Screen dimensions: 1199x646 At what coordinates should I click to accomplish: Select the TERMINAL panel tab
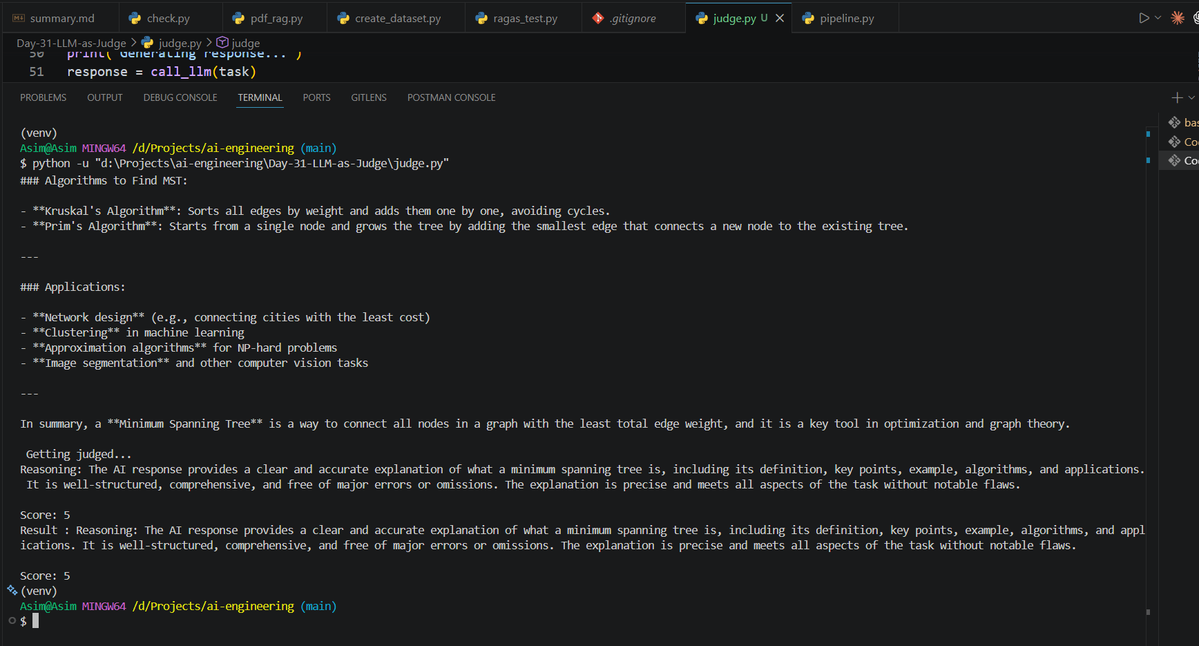coord(260,98)
